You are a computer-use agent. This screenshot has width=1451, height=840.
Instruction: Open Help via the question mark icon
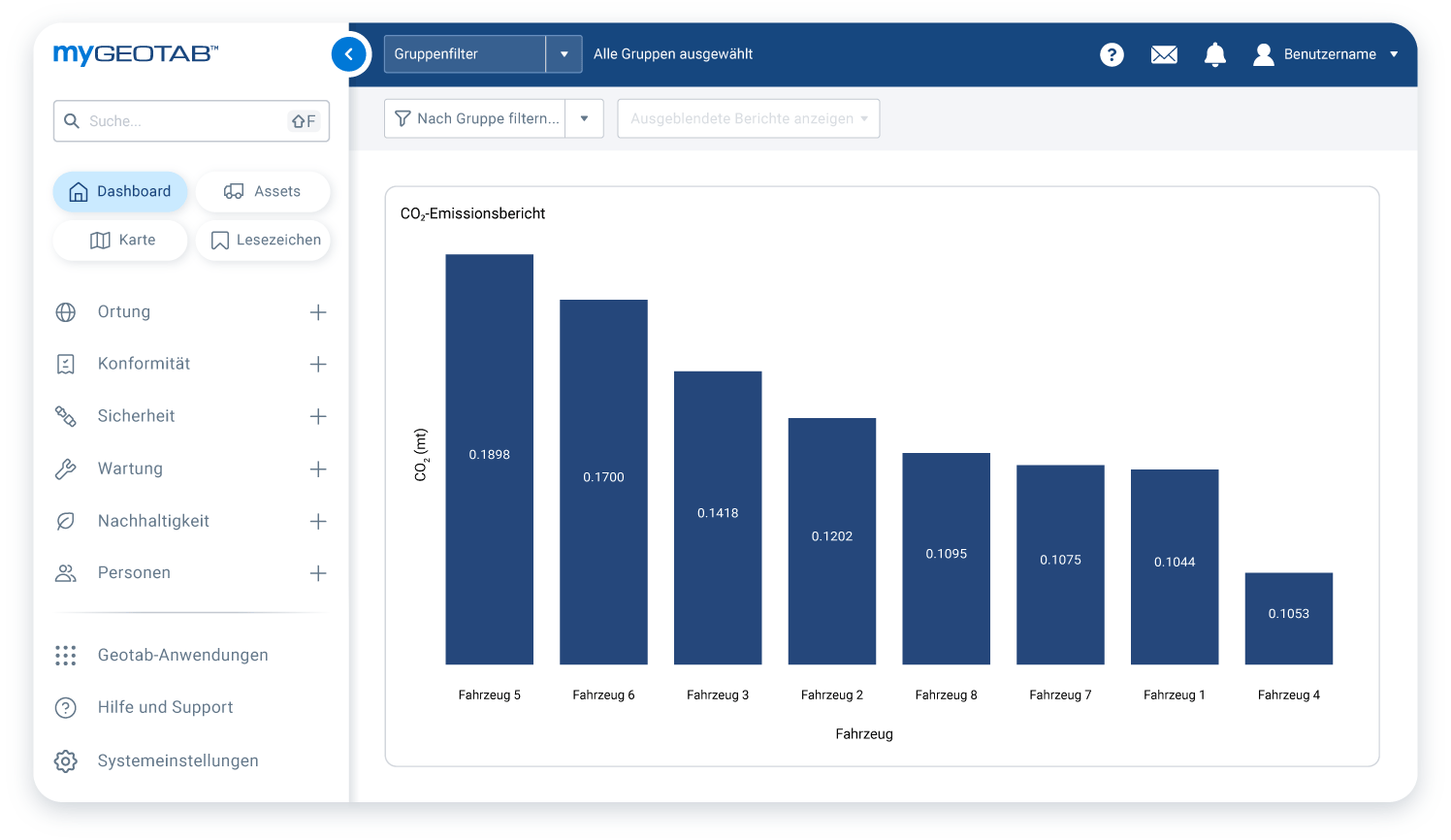tap(1112, 54)
